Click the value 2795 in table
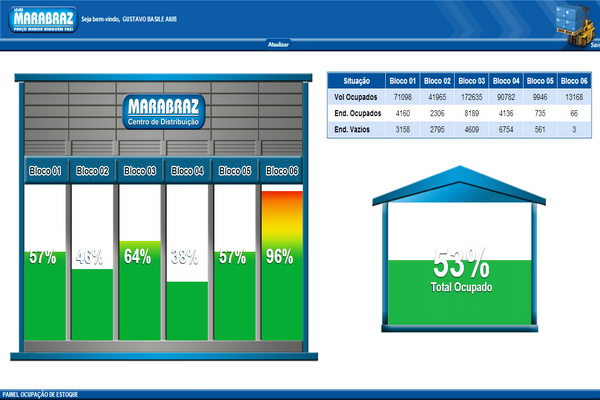This screenshot has height=400, width=600. pos(437,129)
